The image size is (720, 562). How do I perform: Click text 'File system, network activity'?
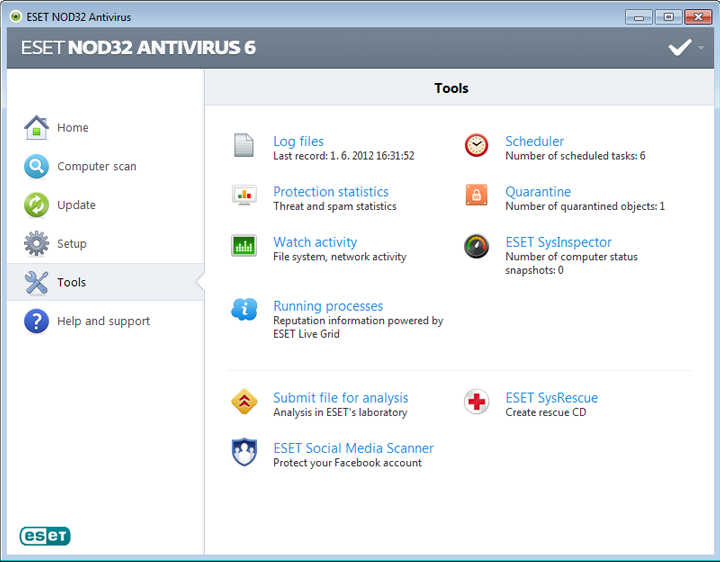tap(340, 257)
